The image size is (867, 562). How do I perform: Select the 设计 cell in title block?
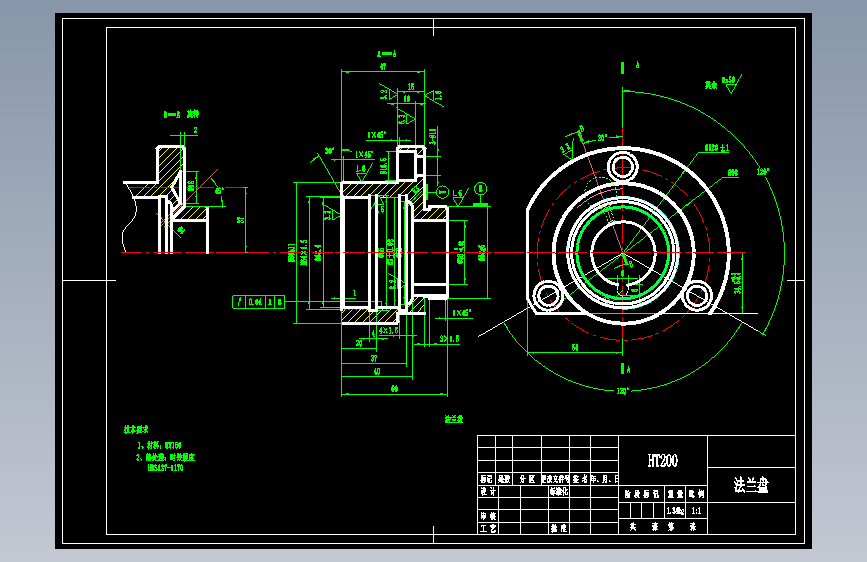coord(488,491)
